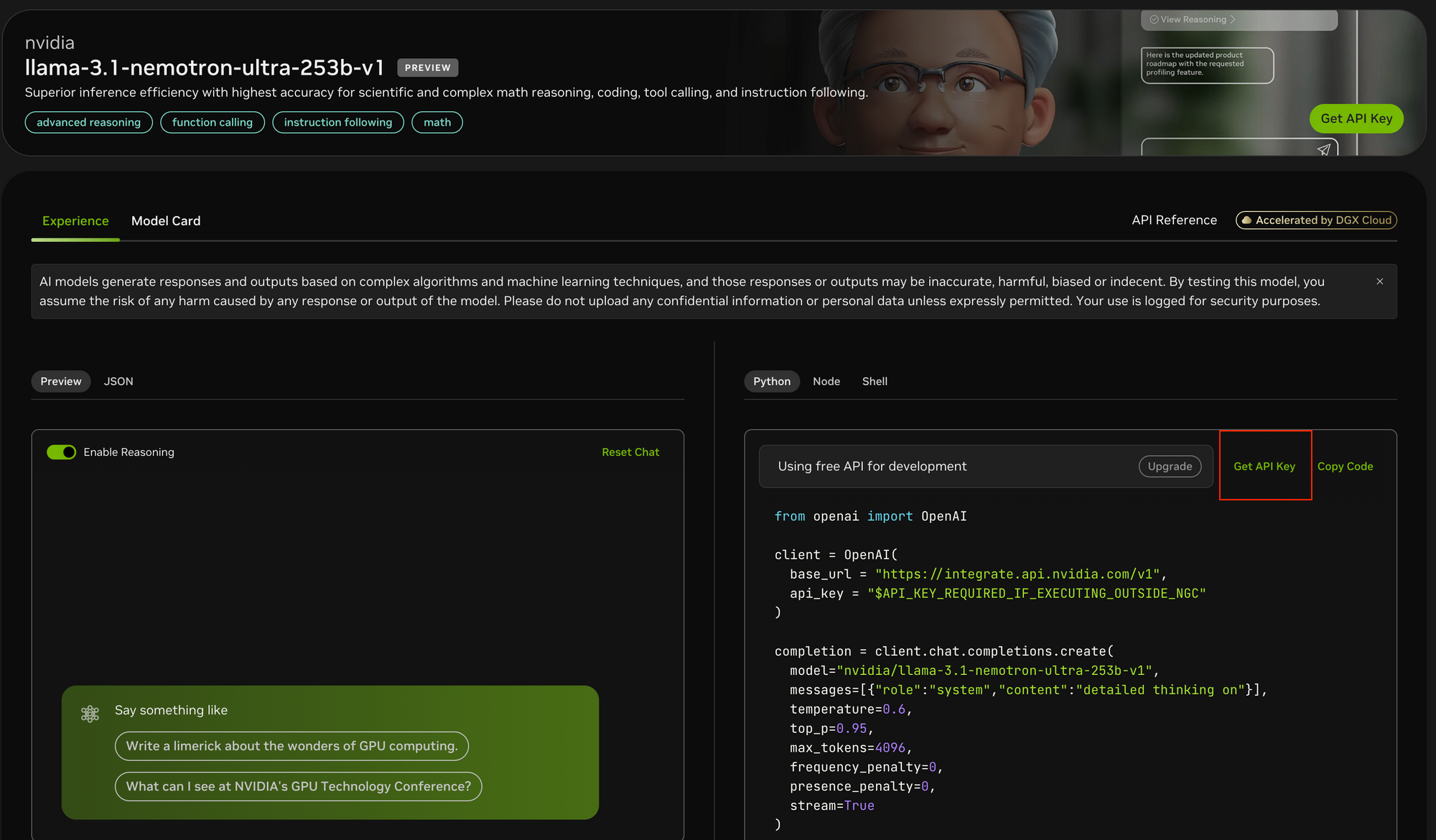Click the PREVIEW badge next to model name

pyautogui.click(x=427, y=67)
